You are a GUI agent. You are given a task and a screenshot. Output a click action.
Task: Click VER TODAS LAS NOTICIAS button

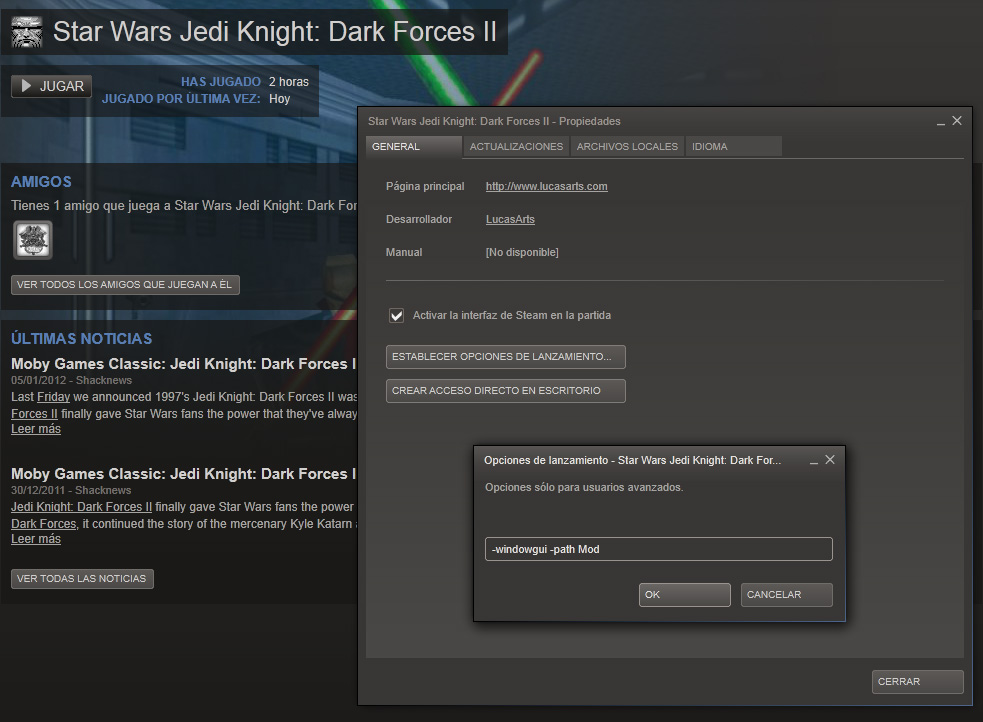pyautogui.click(x=82, y=578)
